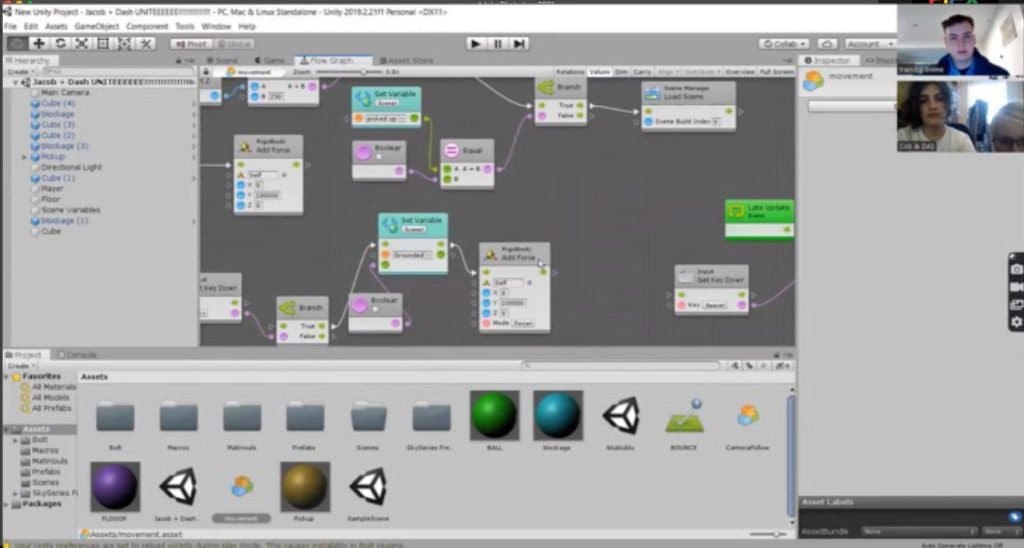Open the cloud services icon
The height and width of the screenshot is (548, 1024).
(827, 44)
